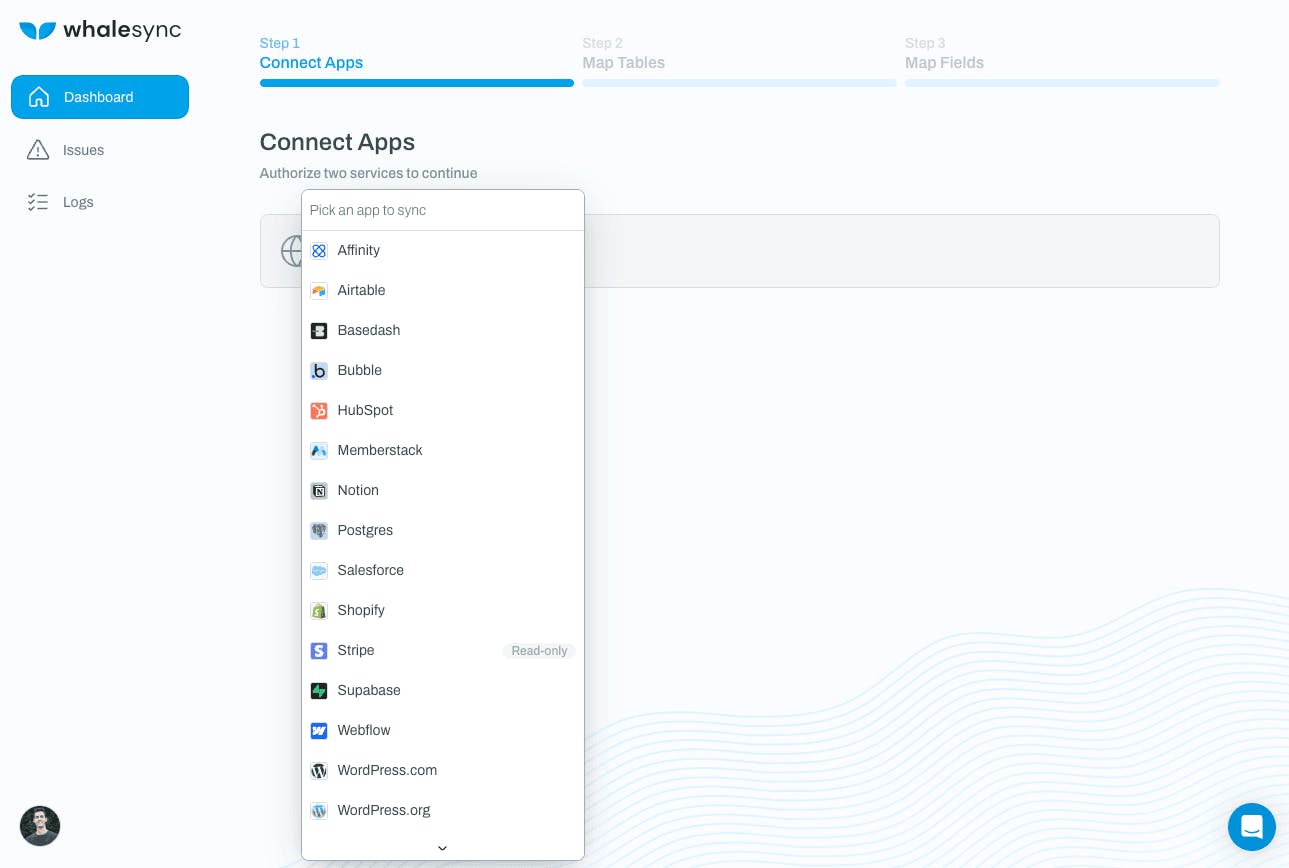Viewport: 1289px width, 868px height.
Task: Select the Supabase text label
Action: coord(369,690)
